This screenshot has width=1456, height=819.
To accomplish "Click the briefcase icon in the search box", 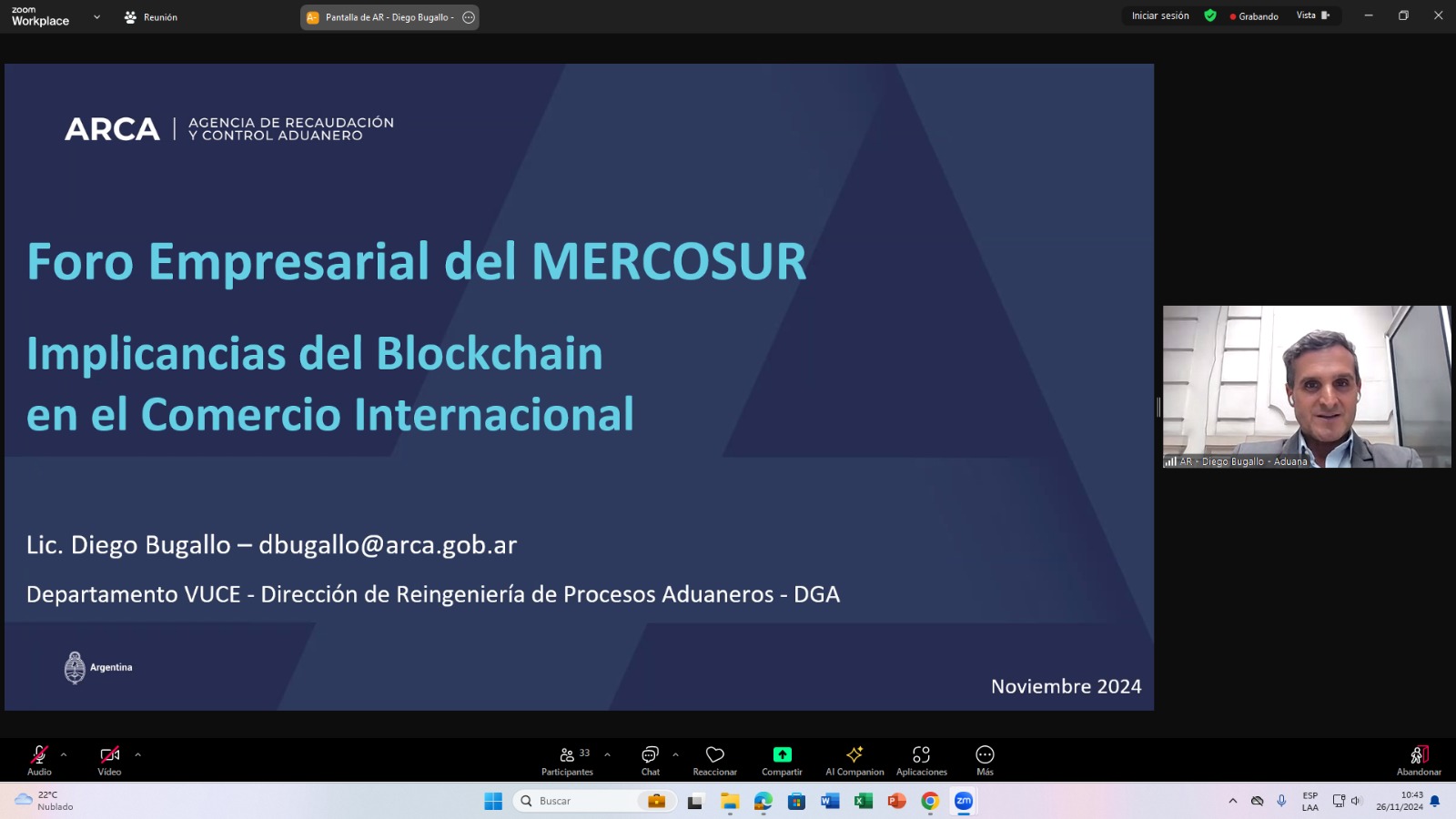I will click(656, 801).
